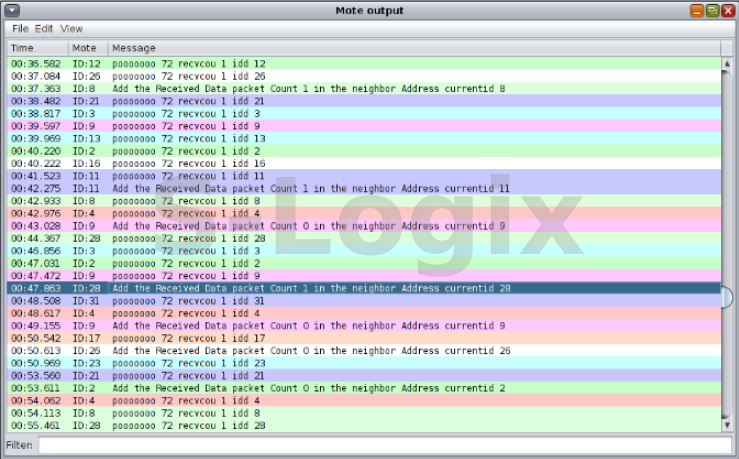739x459 pixels.
Task: Select the row at time 00:39.597
Action: pos(364,126)
